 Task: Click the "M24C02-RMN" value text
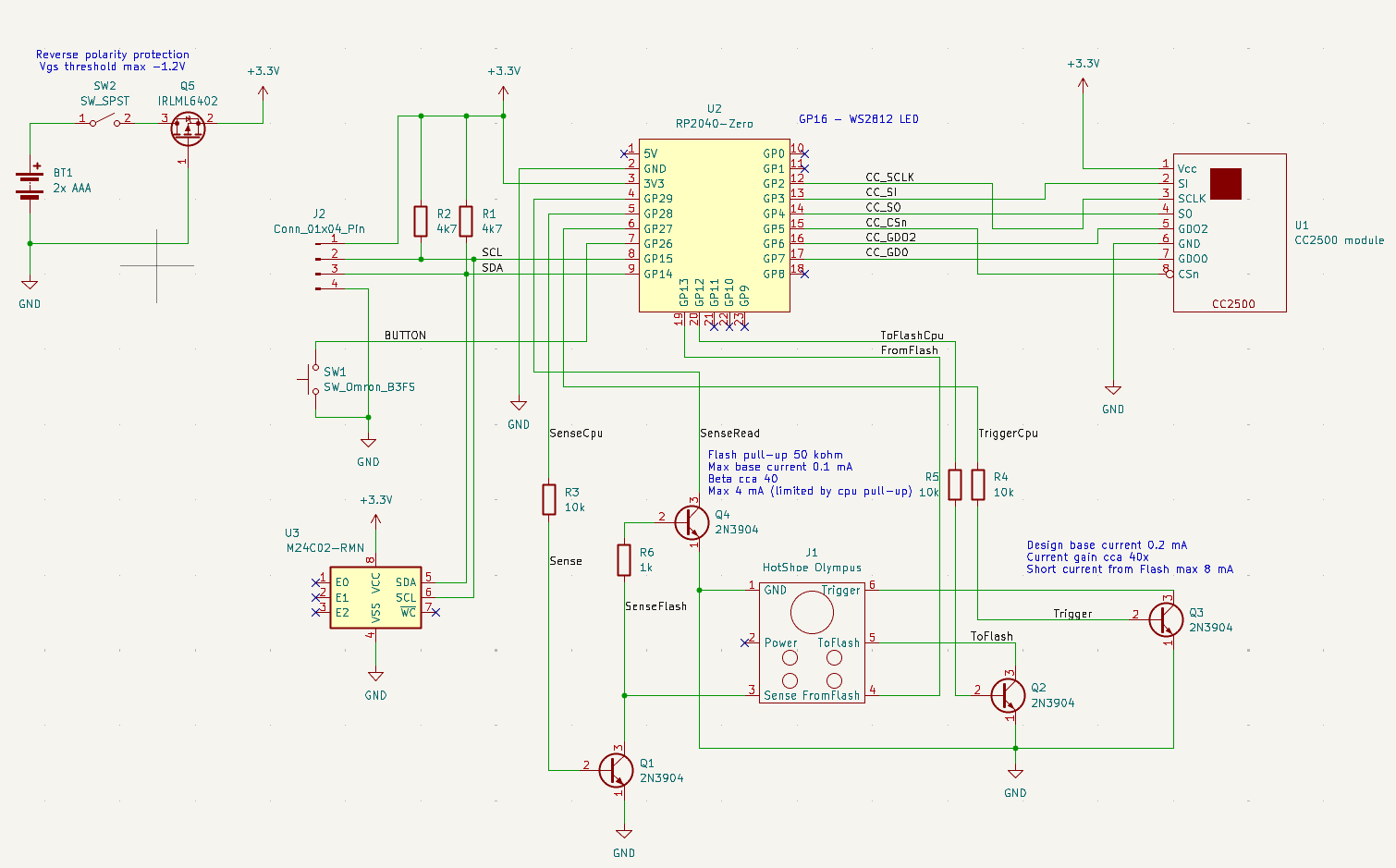point(325,548)
